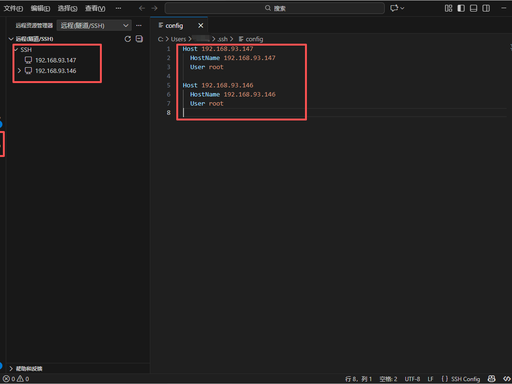Click the .ssh breadcrumb segment
The width and height of the screenshot is (512, 384).
coord(223,39)
